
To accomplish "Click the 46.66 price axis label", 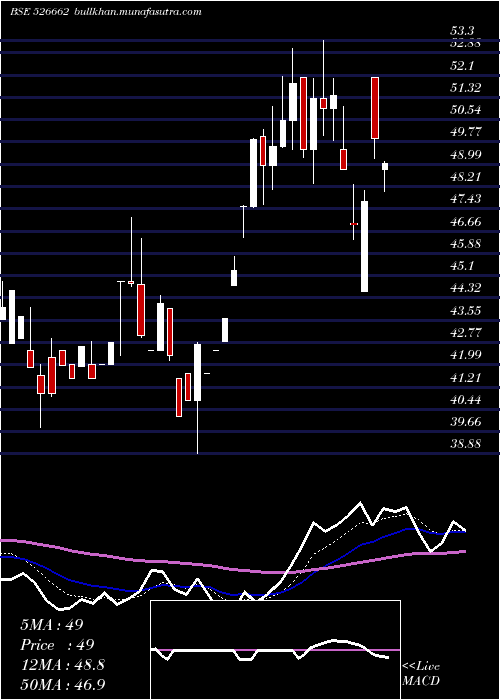I will click(466, 221).
